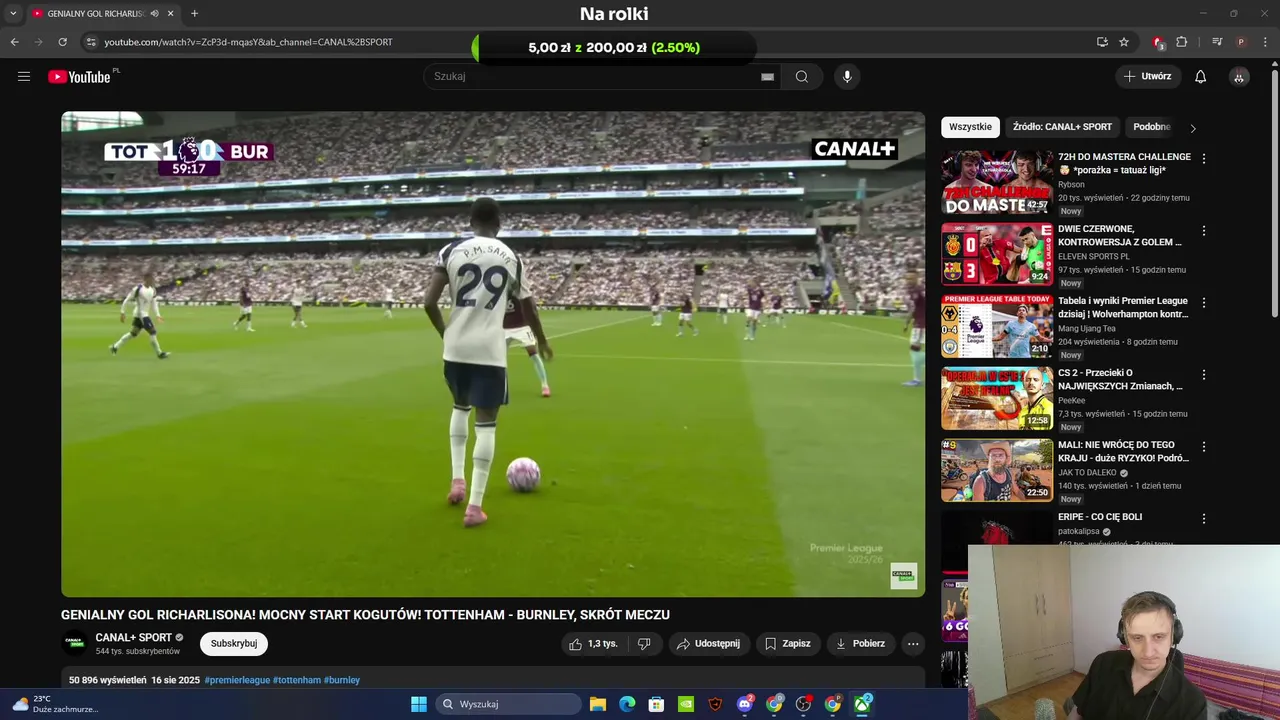
Task: Reload the page
Action: tap(62, 42)
